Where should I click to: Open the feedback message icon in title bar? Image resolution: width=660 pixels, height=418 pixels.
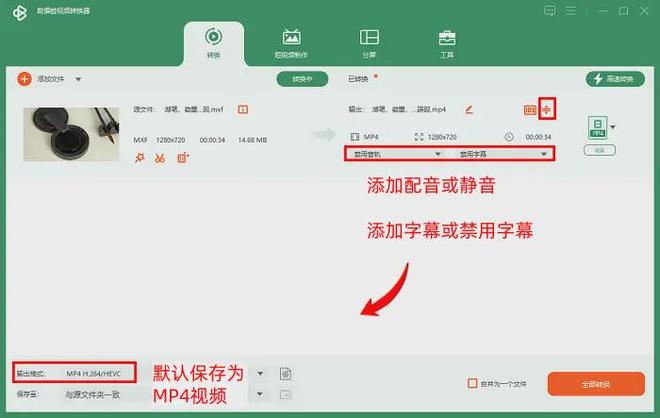(x=549, y=11)
